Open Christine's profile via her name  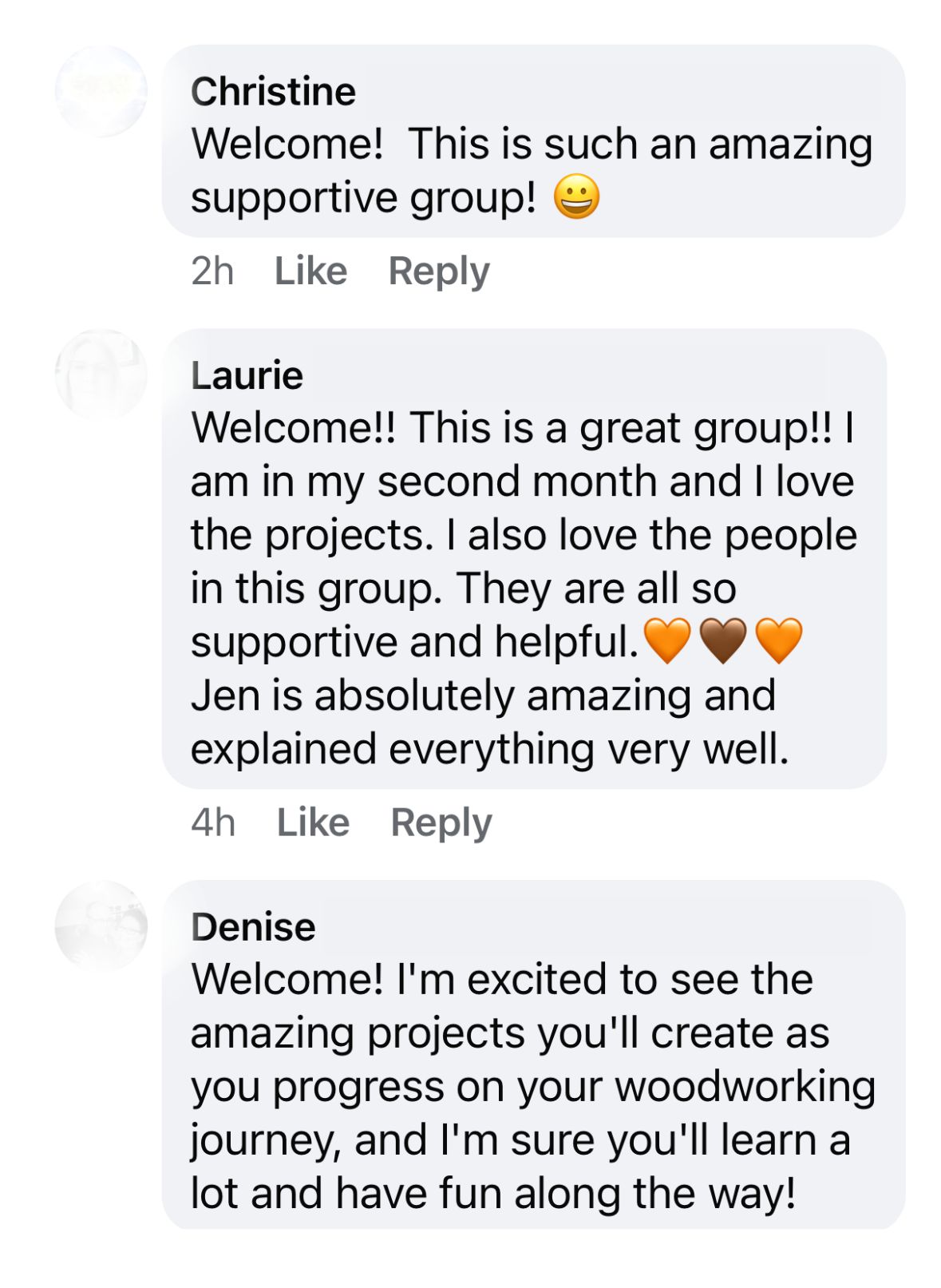tap(273, 92)
